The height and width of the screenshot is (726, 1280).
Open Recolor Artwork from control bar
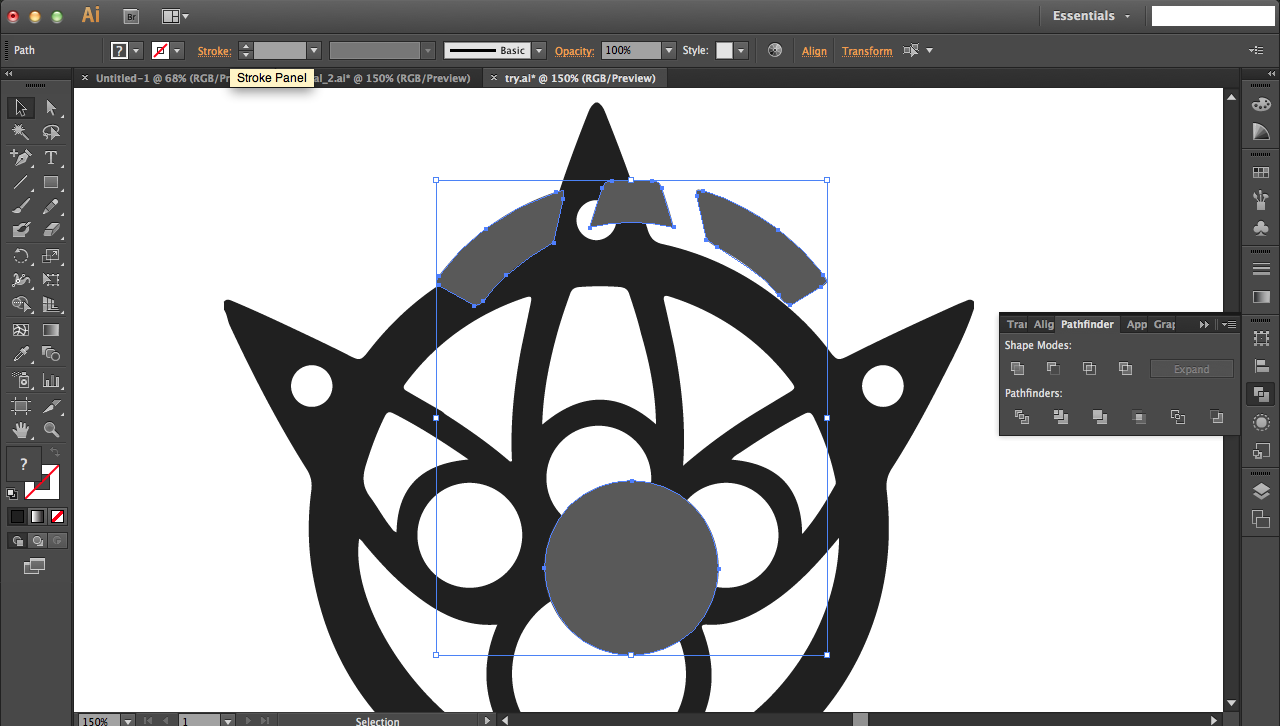pos(774,50)
